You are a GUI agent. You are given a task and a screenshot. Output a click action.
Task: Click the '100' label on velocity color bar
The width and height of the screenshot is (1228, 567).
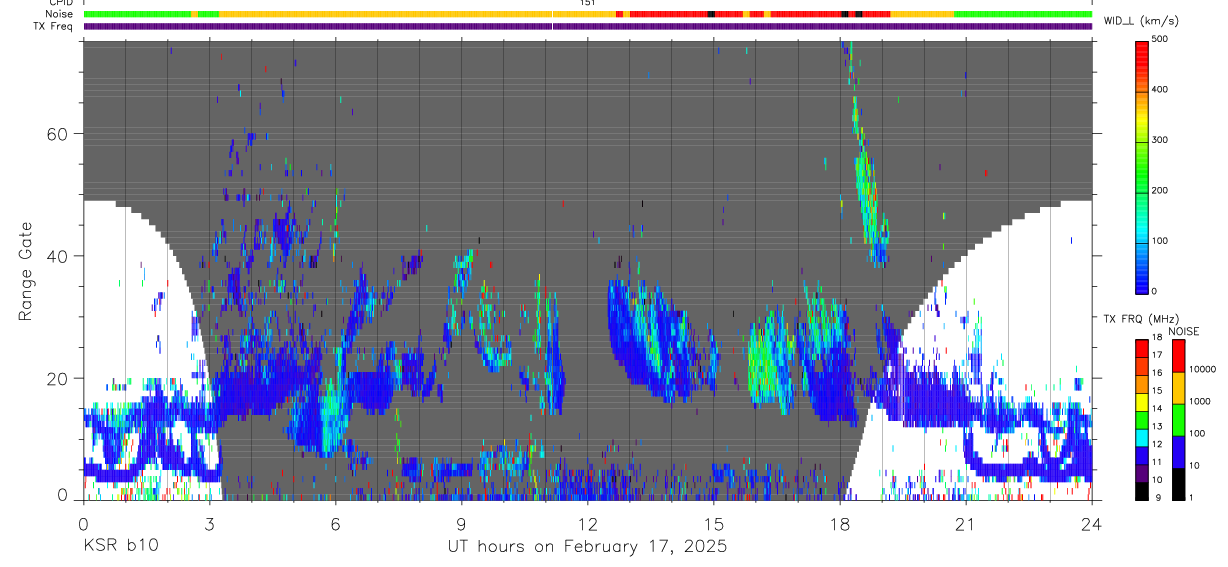[x=1161, y=241]
